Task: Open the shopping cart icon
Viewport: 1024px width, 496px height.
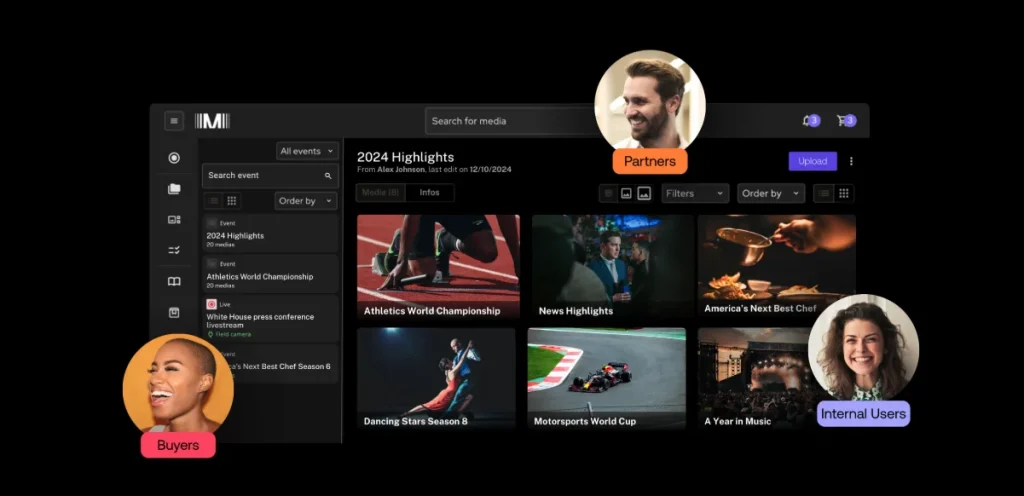Action: point(843,121)
